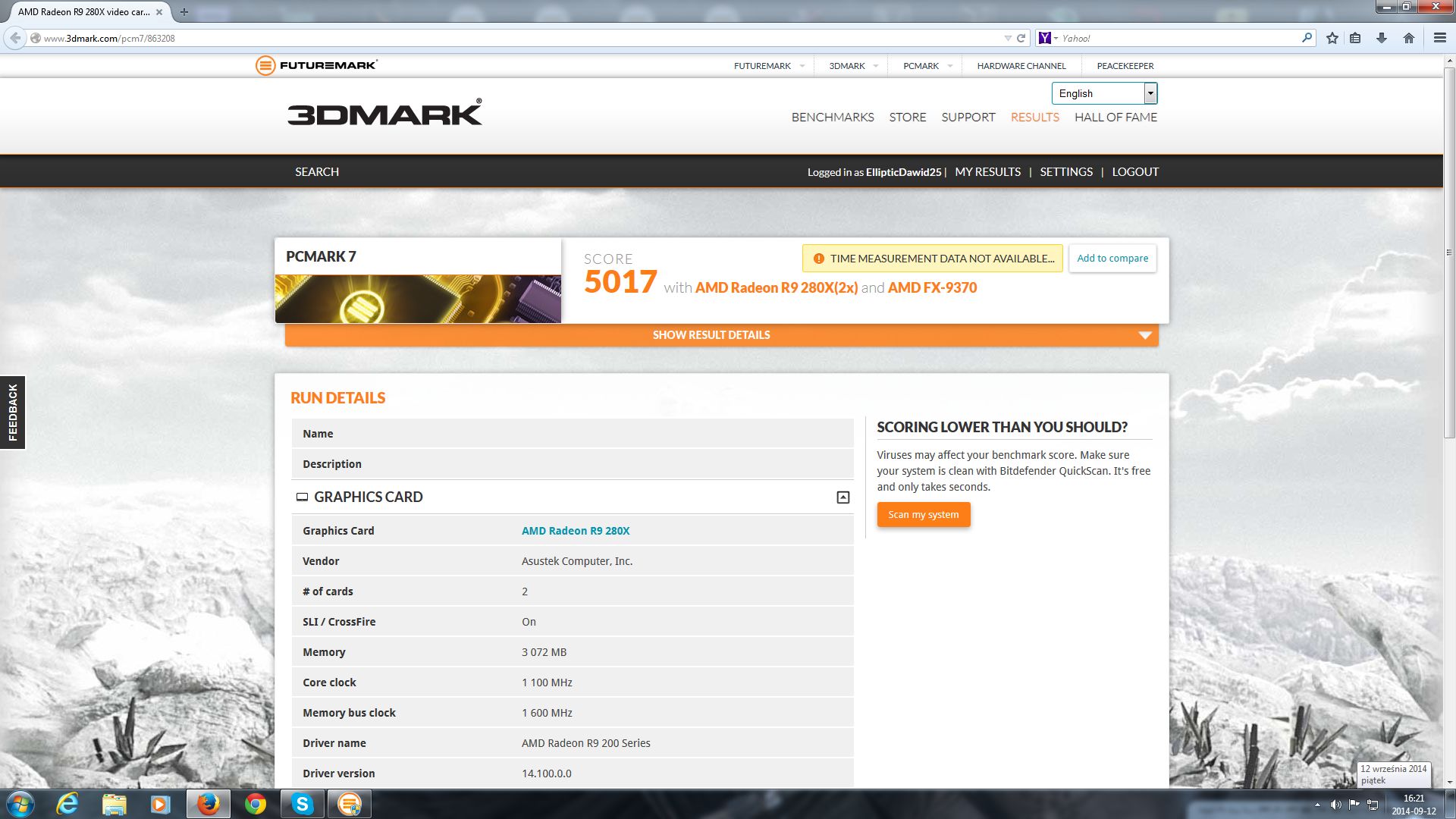Click the page vertical scrollbar thumb
1456x819 pixels.
[x=1449, y=253]
